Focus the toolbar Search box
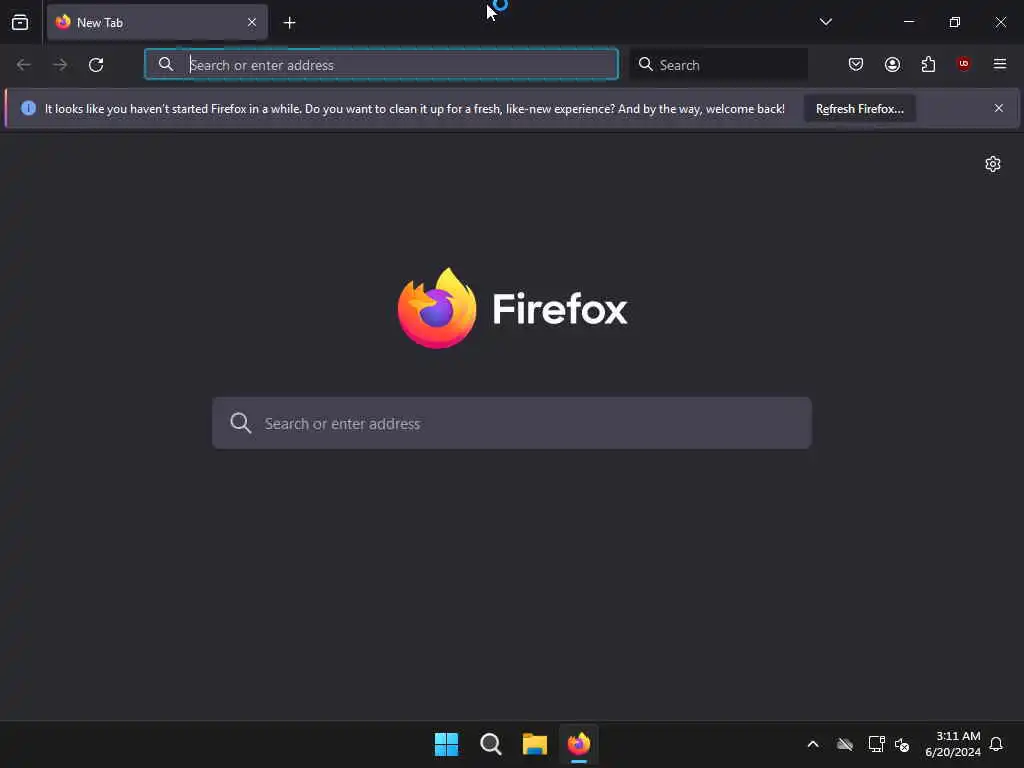The height and width of the screenshot is (768, 1024). (x=718, y=64)
